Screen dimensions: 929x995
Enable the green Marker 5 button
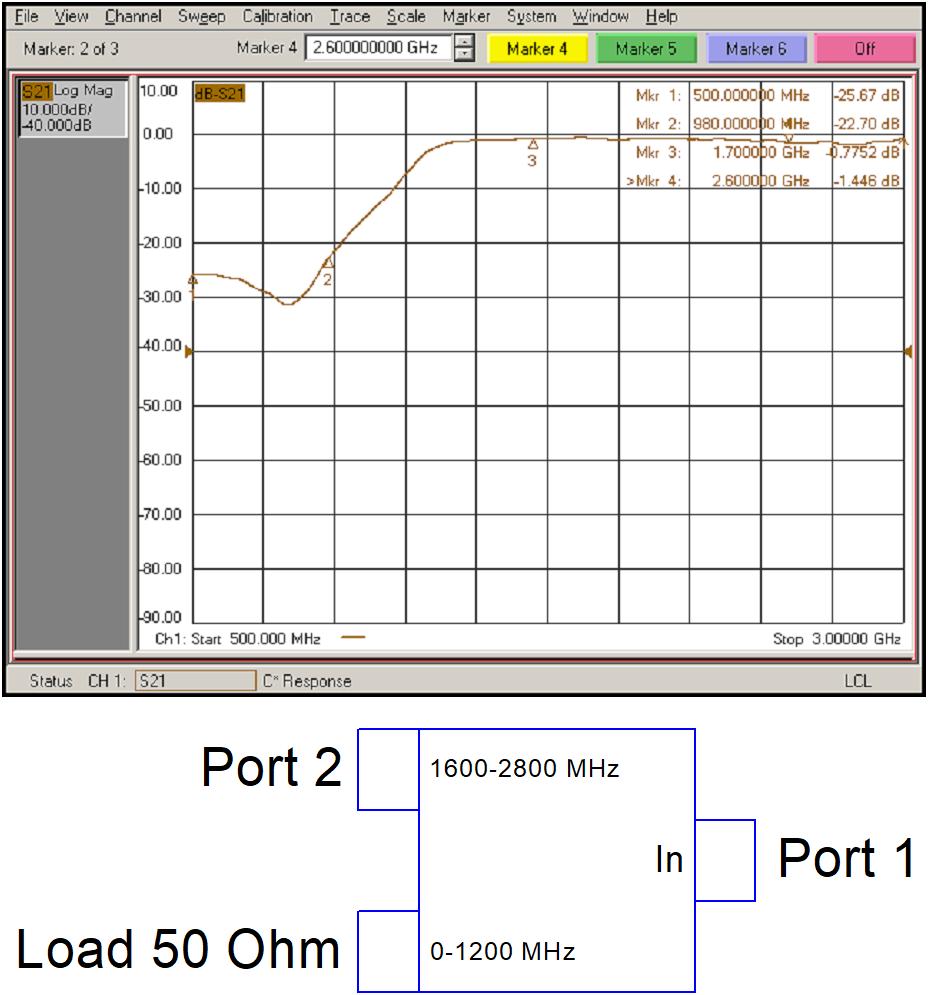click(x=647, y=47)
